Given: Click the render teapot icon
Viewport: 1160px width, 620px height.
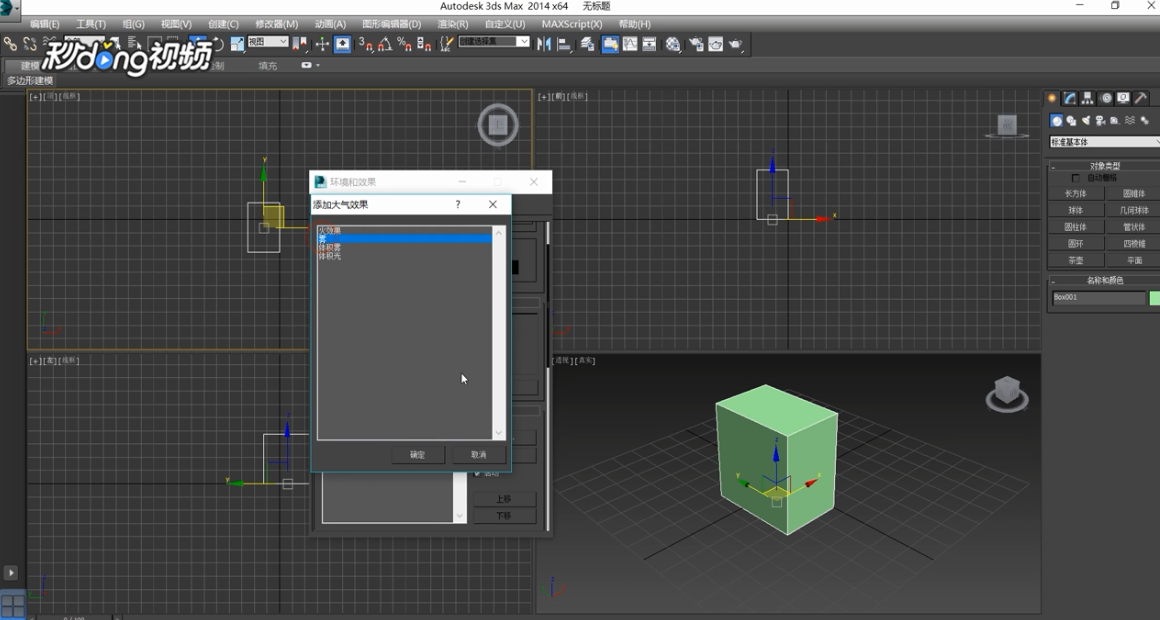Looking at the screenshot, I should [736, 44].
